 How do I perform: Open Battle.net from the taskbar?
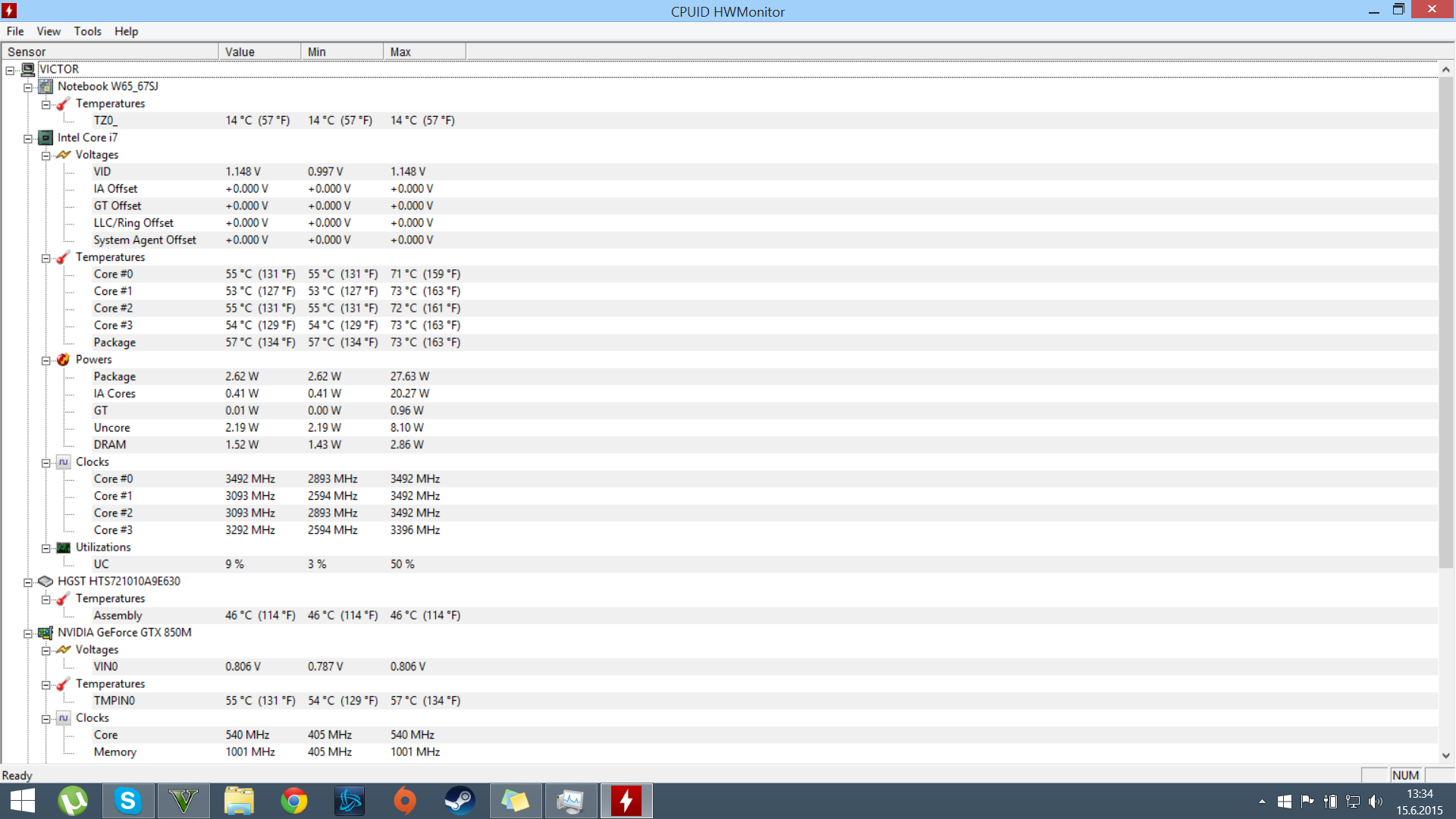[x=350, y=801]
